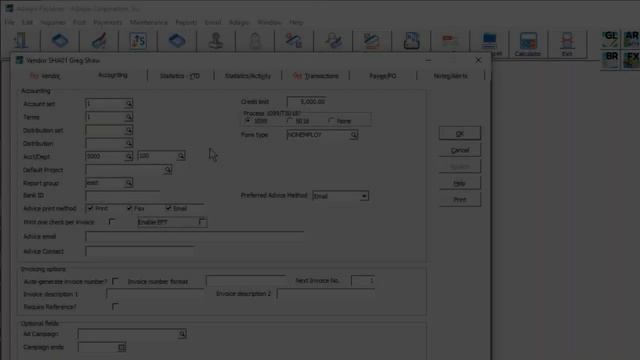This screenshot has height=360, width=640.
Task: Launch the BR module icon
Action: [x=610, y=60]
